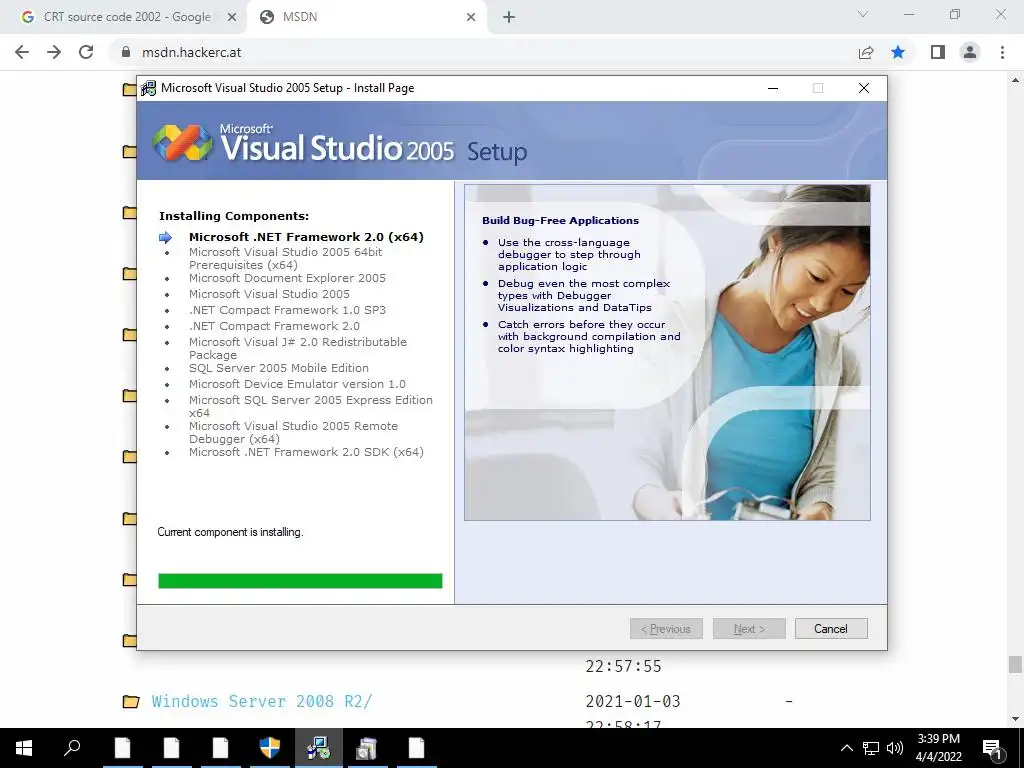Screen dimensions: 1024x768
Task: Open the network tray icon
Action: click(871, 748)
